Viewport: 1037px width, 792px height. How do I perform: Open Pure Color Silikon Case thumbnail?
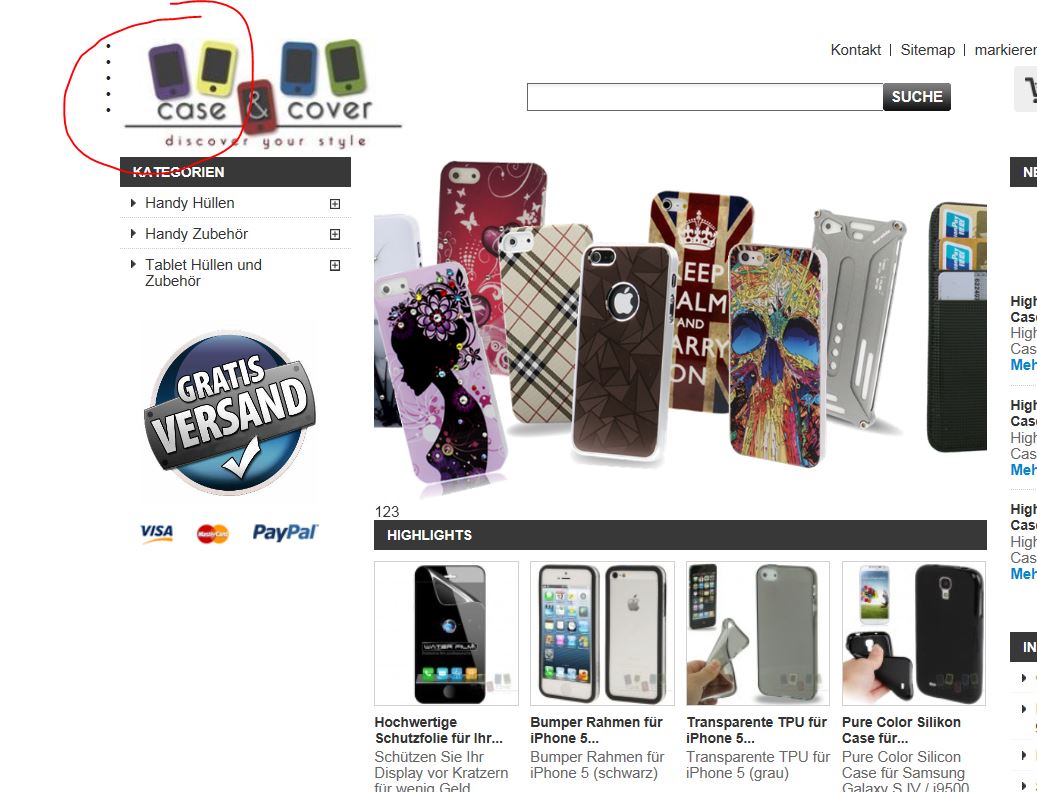(x=914, y=633)
